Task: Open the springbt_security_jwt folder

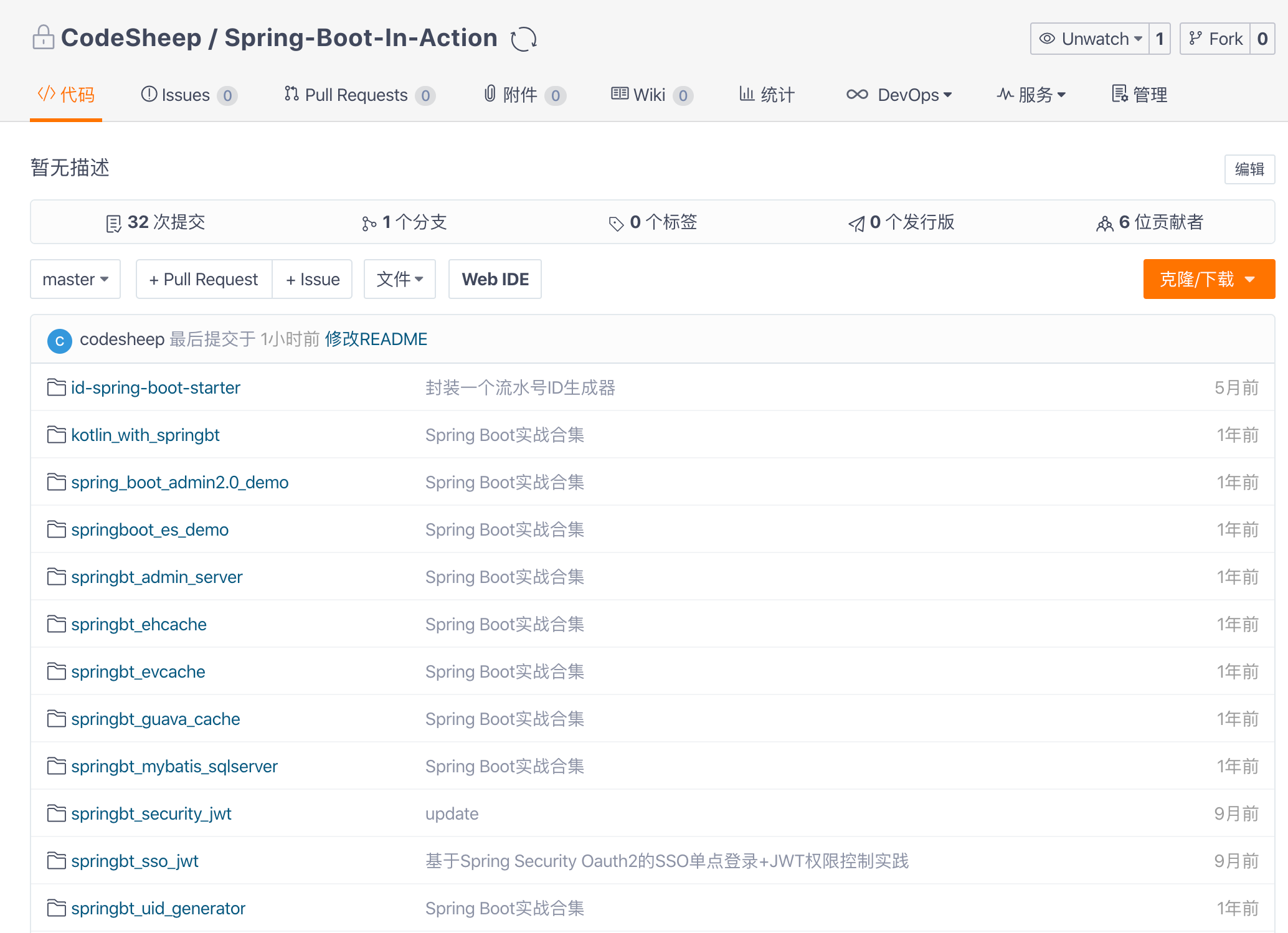Action: 151,813
